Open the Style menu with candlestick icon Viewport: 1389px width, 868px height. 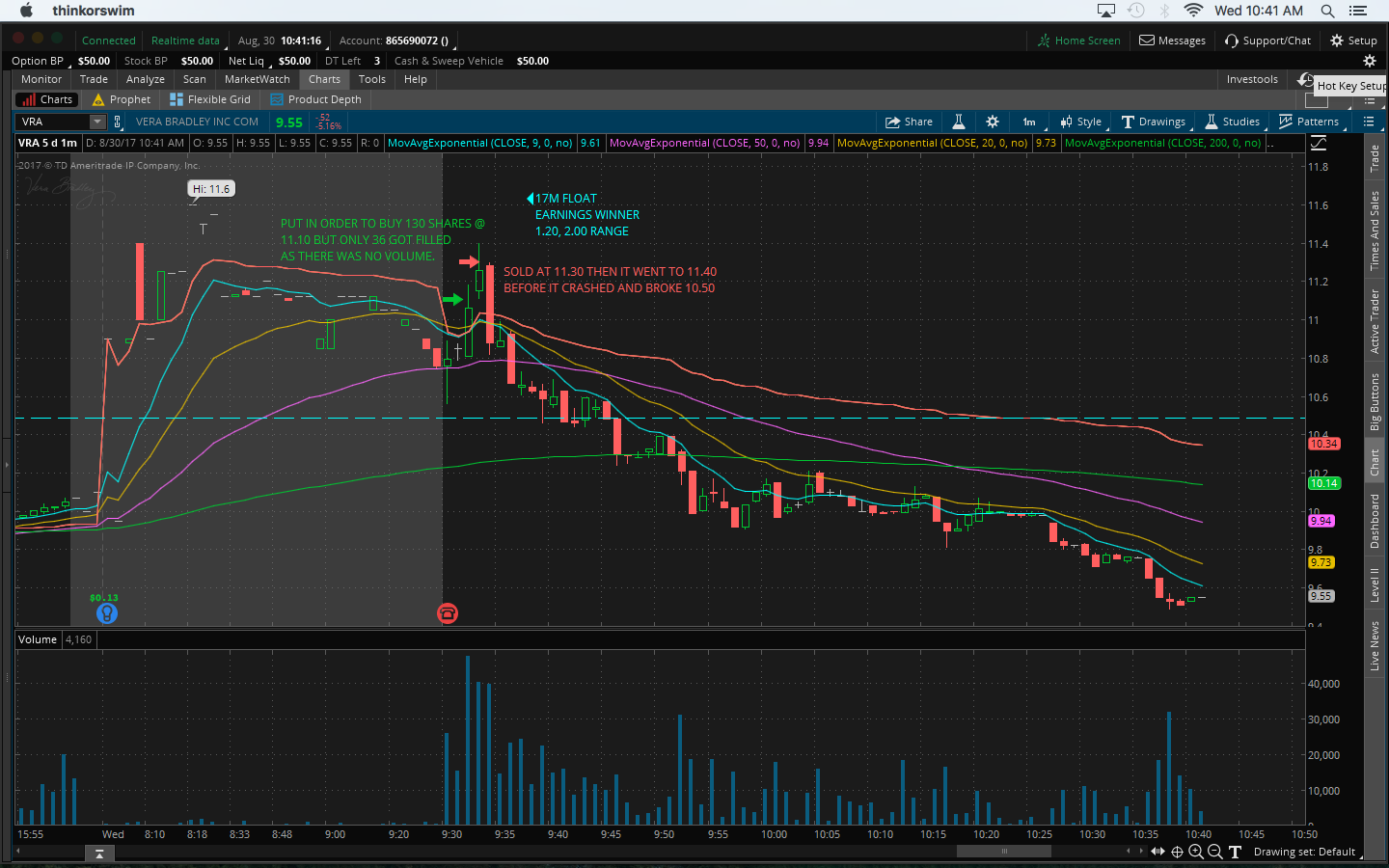1080,122
